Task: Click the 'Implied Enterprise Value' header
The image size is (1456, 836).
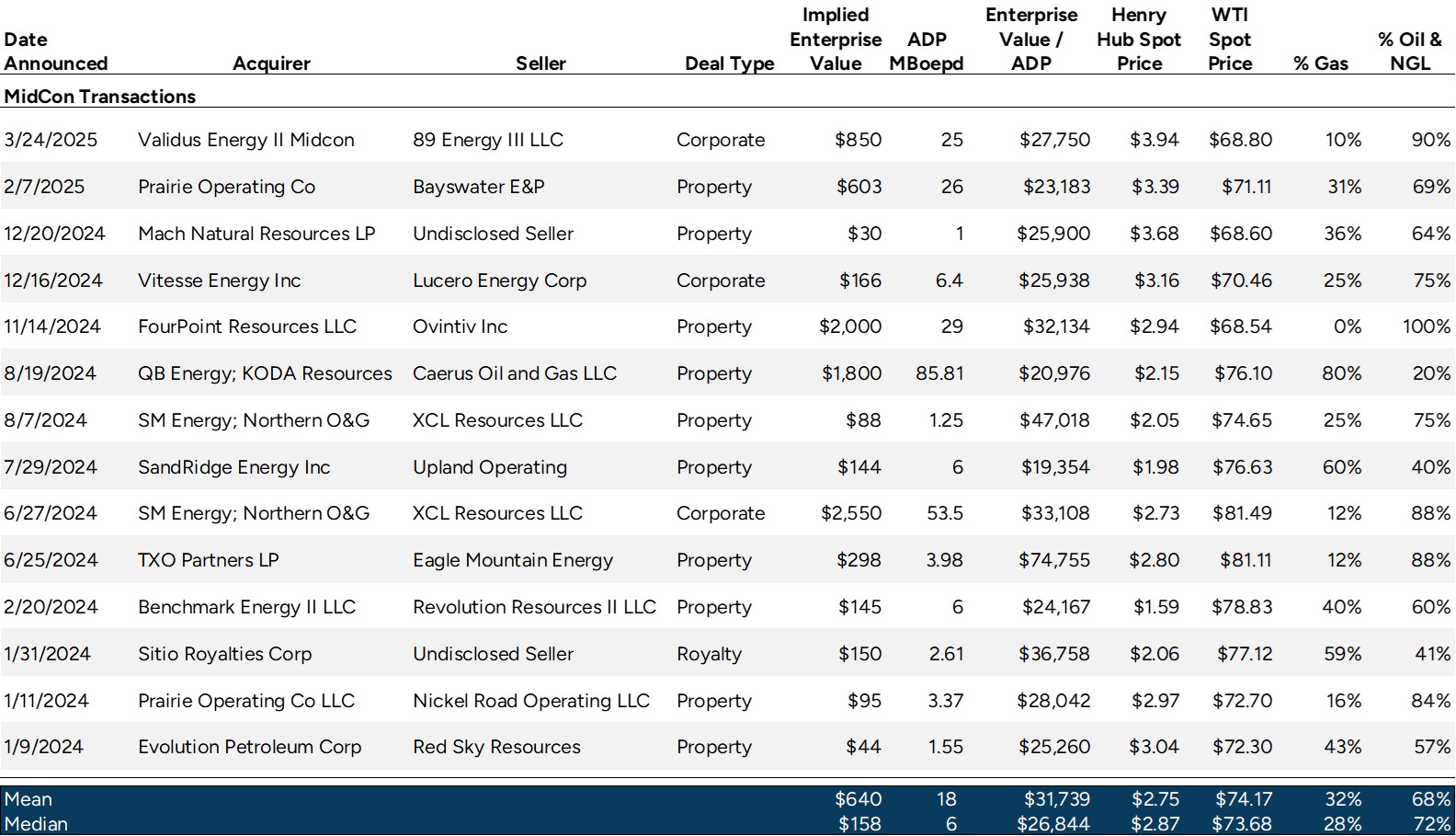Action: click(836, 40)
